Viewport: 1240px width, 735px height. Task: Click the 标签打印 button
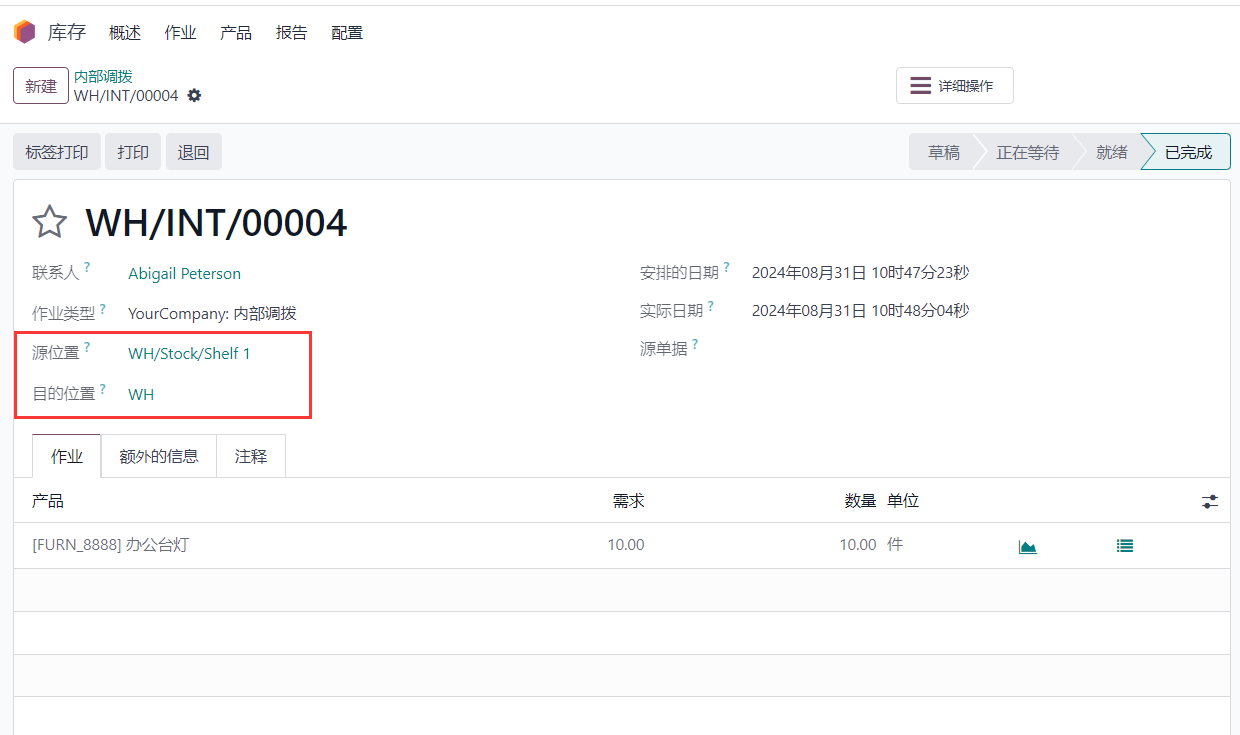(x=57, y=152)
